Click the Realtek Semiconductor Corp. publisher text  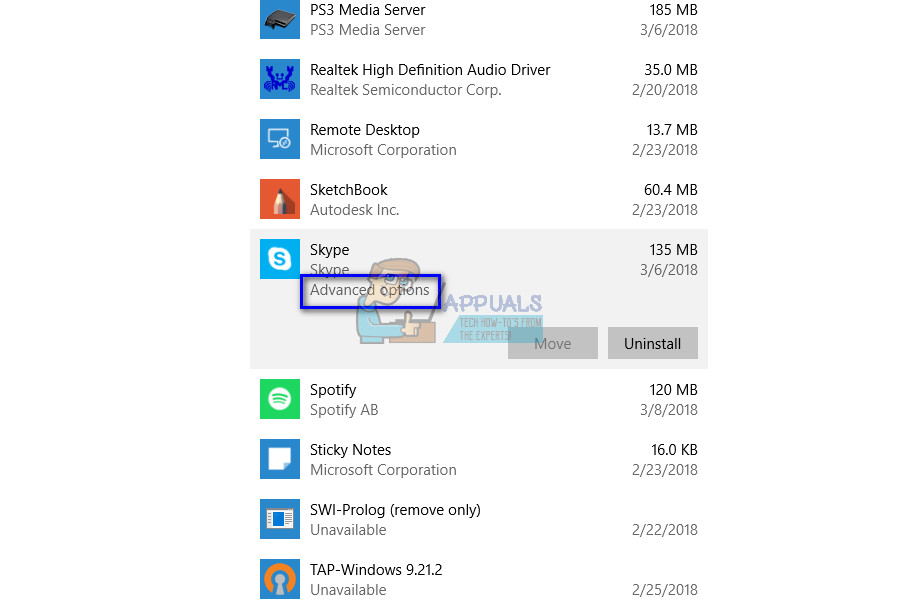pyautogui.click(x=405, y=90)
